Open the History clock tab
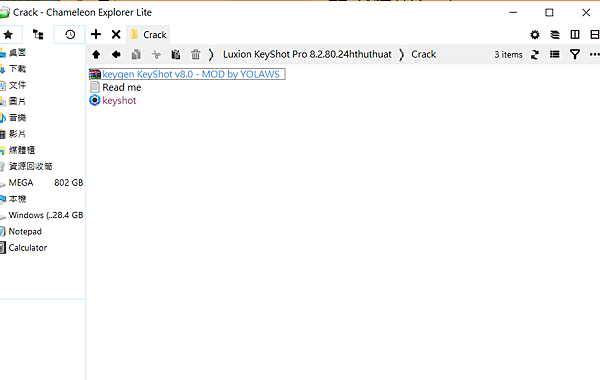This screenshot has width=600, height=380. tap(70, 35)
